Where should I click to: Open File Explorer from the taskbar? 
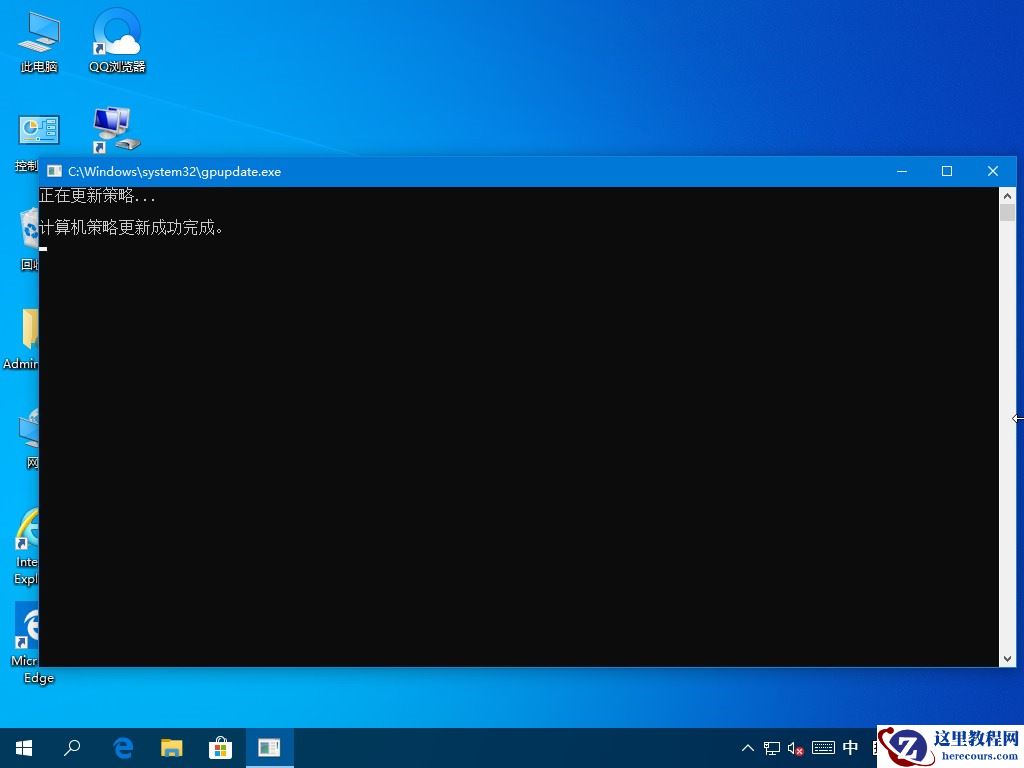tap(171, 747)
